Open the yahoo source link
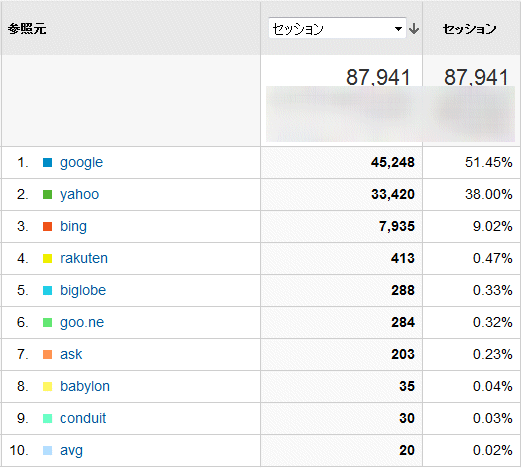The image size is (521, 468). (x=79, y=195)
